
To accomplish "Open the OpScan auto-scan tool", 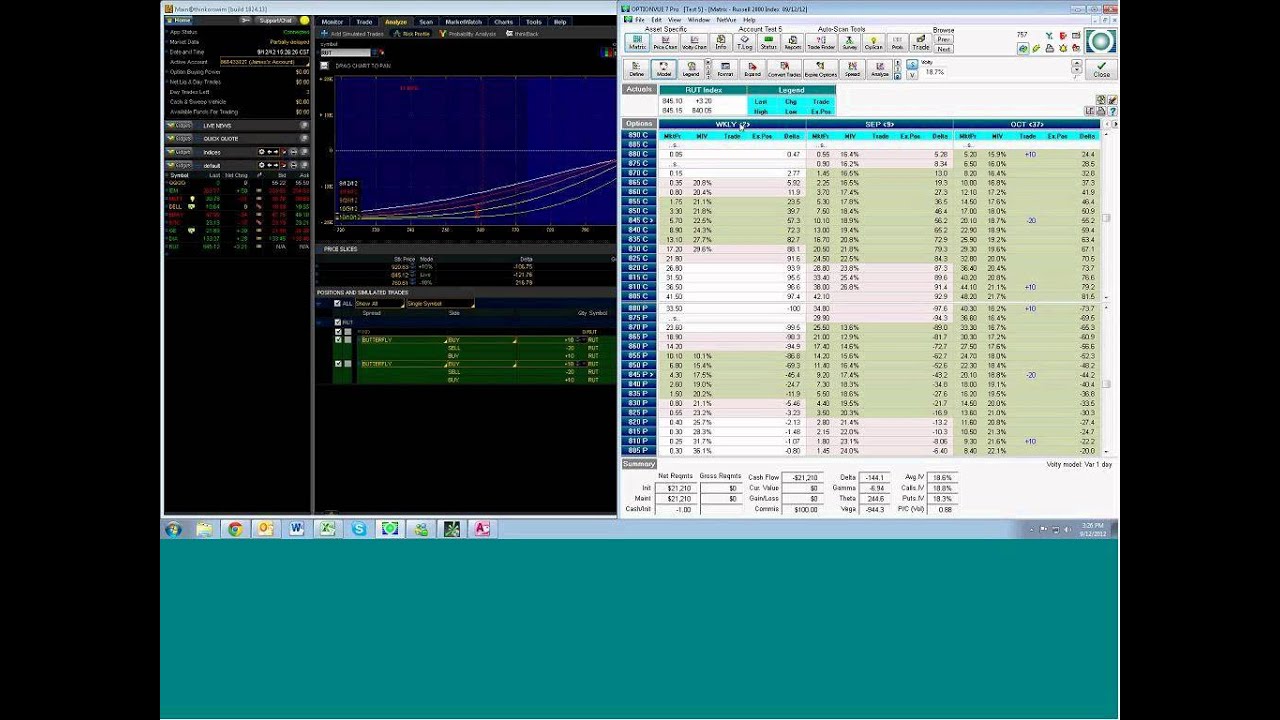I will point(874,43).
